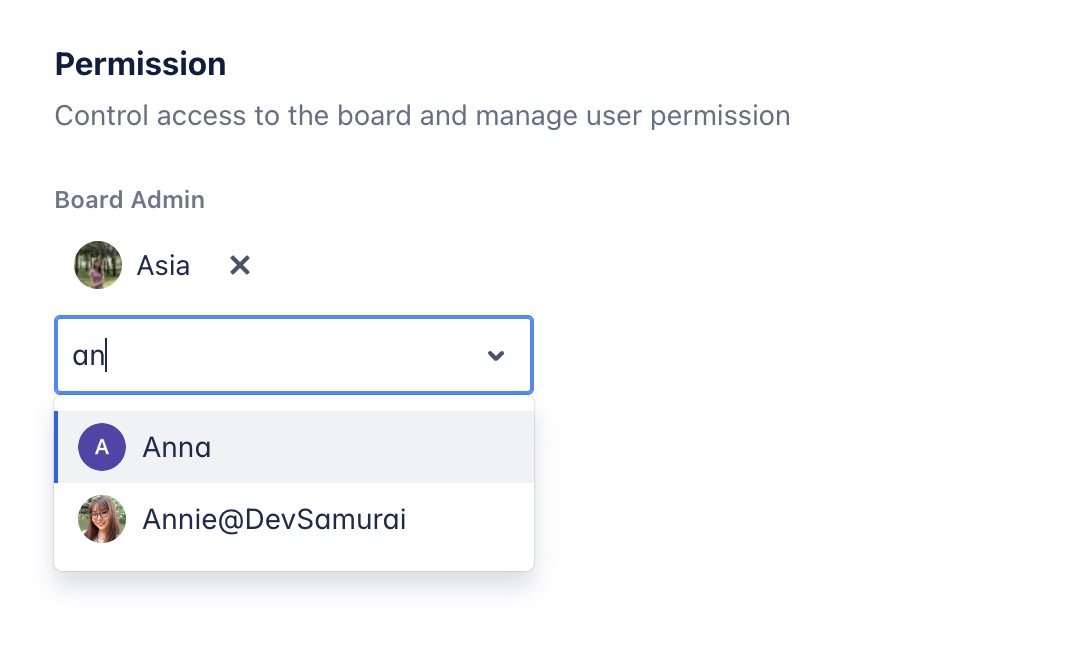Click empty space right of Annie@DevSamurai option
The image size is (1068, 652).
[x=470, y=519]
